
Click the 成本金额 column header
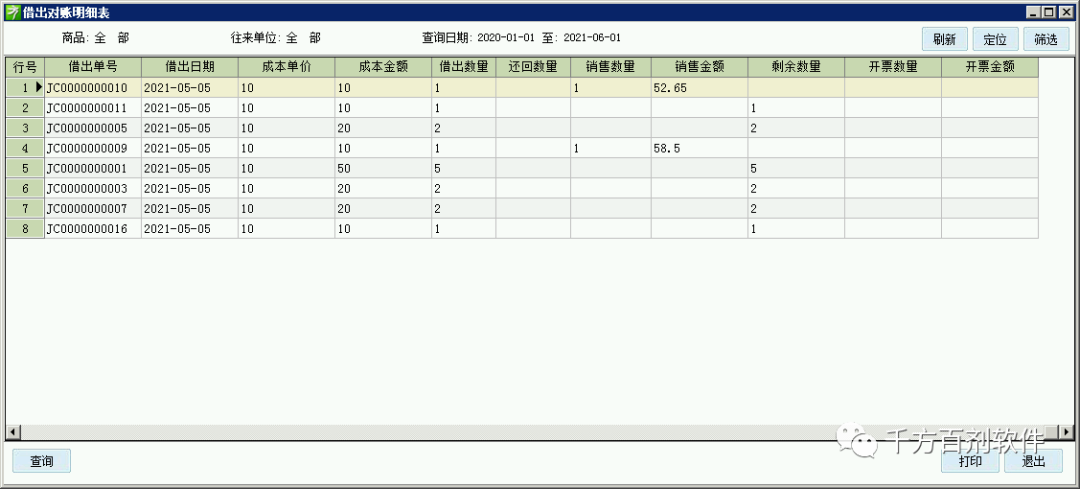click(382, 67)
